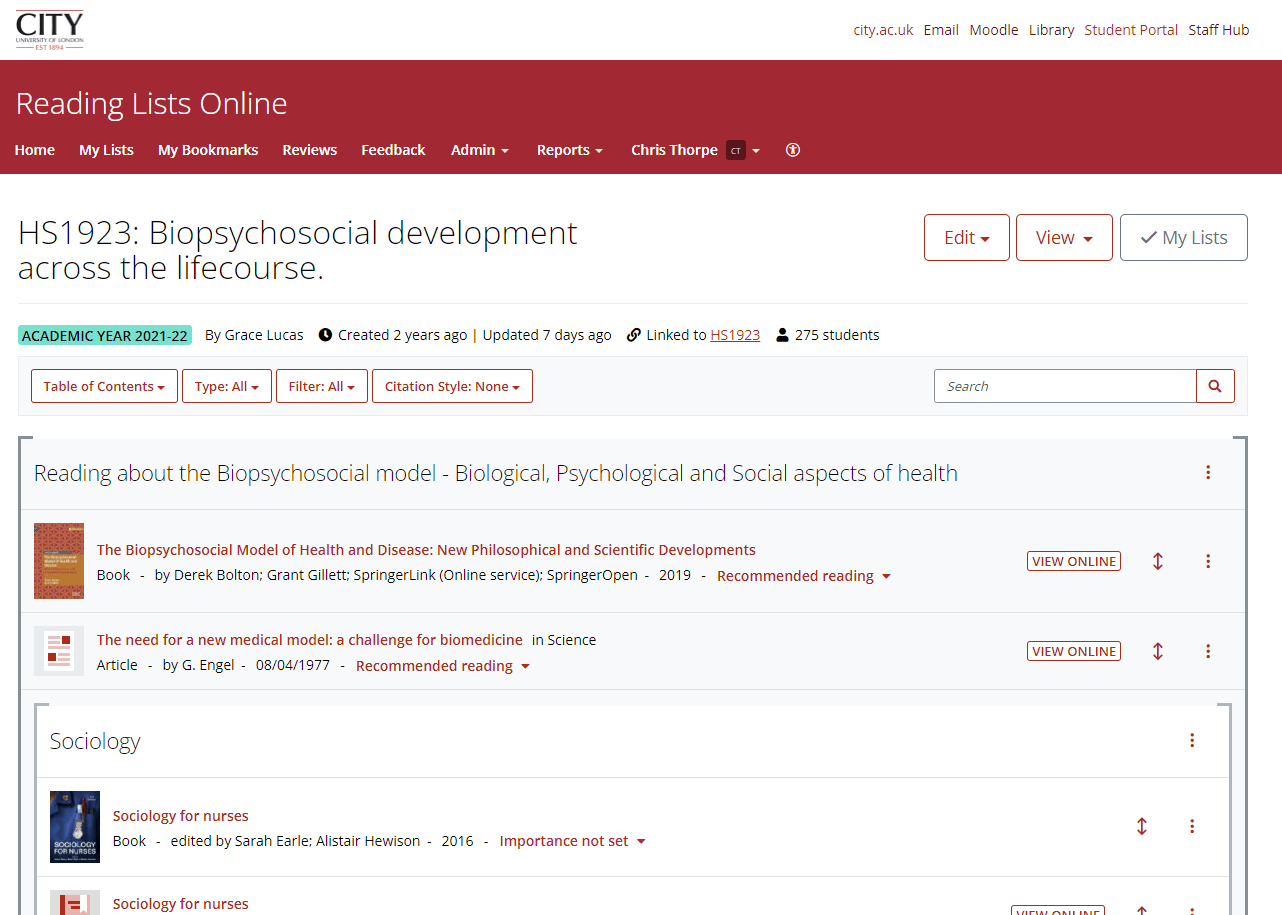Click the search magnifier icon

[x=1214, y=385]
